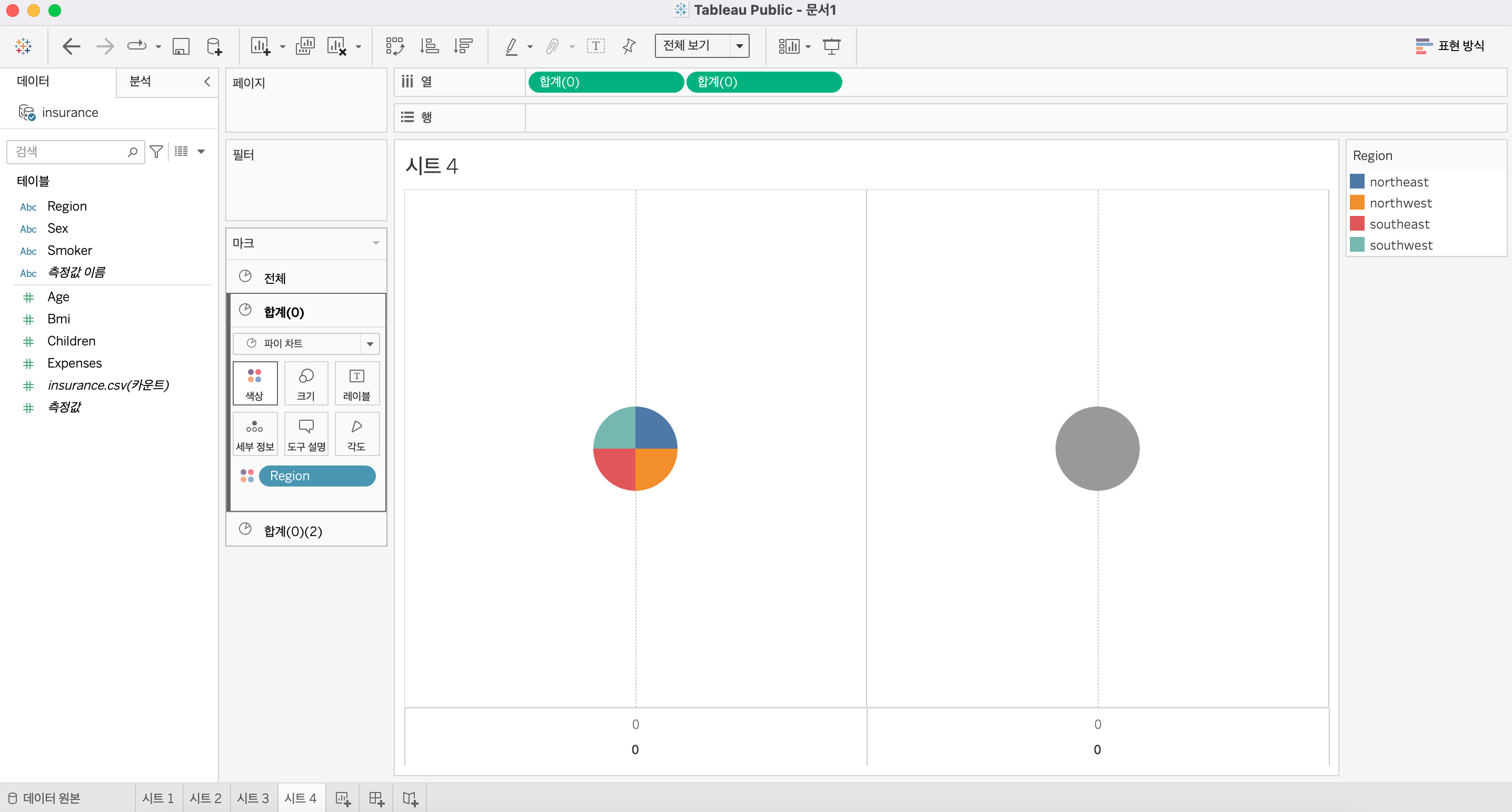Click the duplicate sheet toolbar icon

305,46
